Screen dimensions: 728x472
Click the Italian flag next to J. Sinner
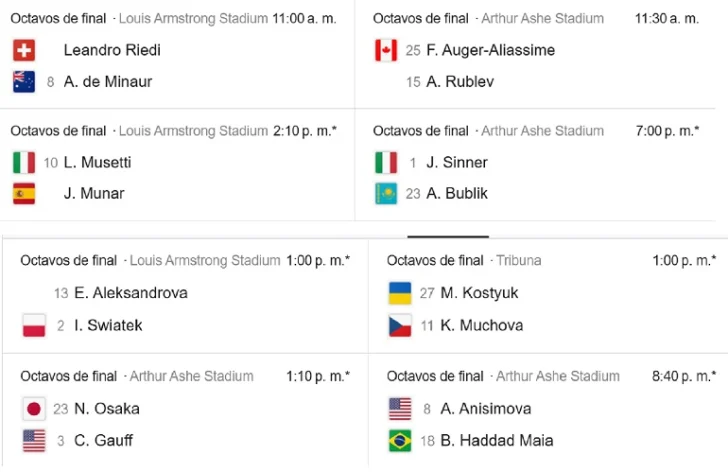pyautogui.click(x=386, y=162)
